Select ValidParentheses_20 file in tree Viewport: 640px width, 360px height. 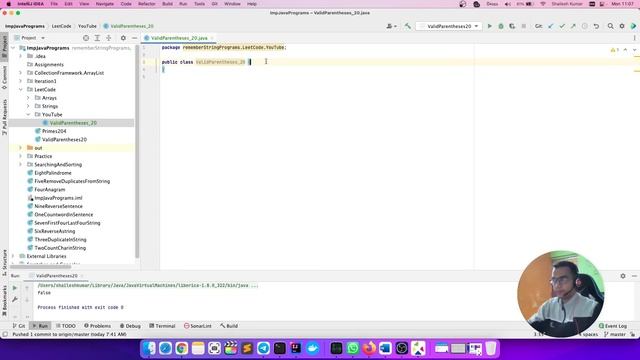coord(73,123)
